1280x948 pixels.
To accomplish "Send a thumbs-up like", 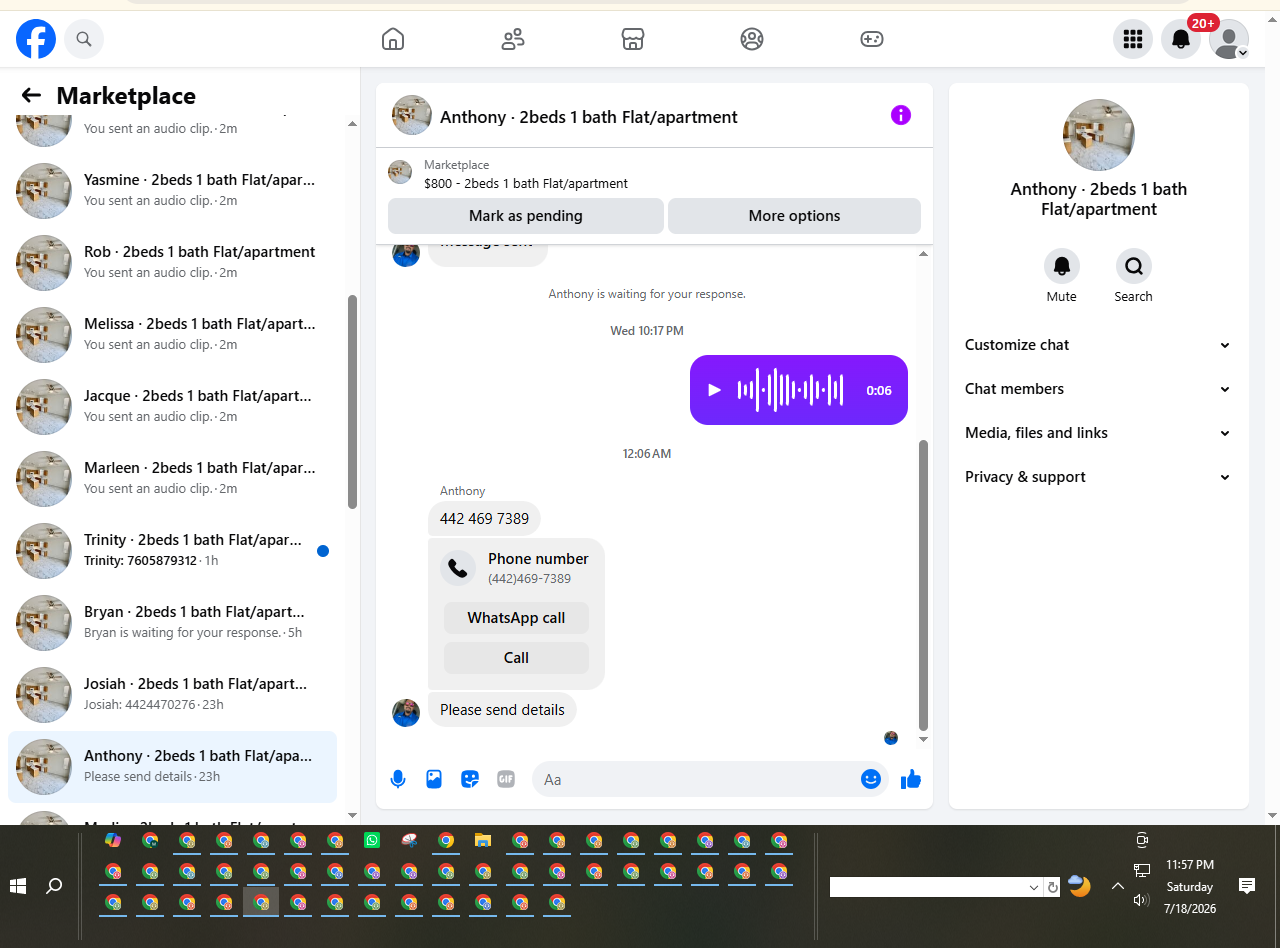I will 910,779.
